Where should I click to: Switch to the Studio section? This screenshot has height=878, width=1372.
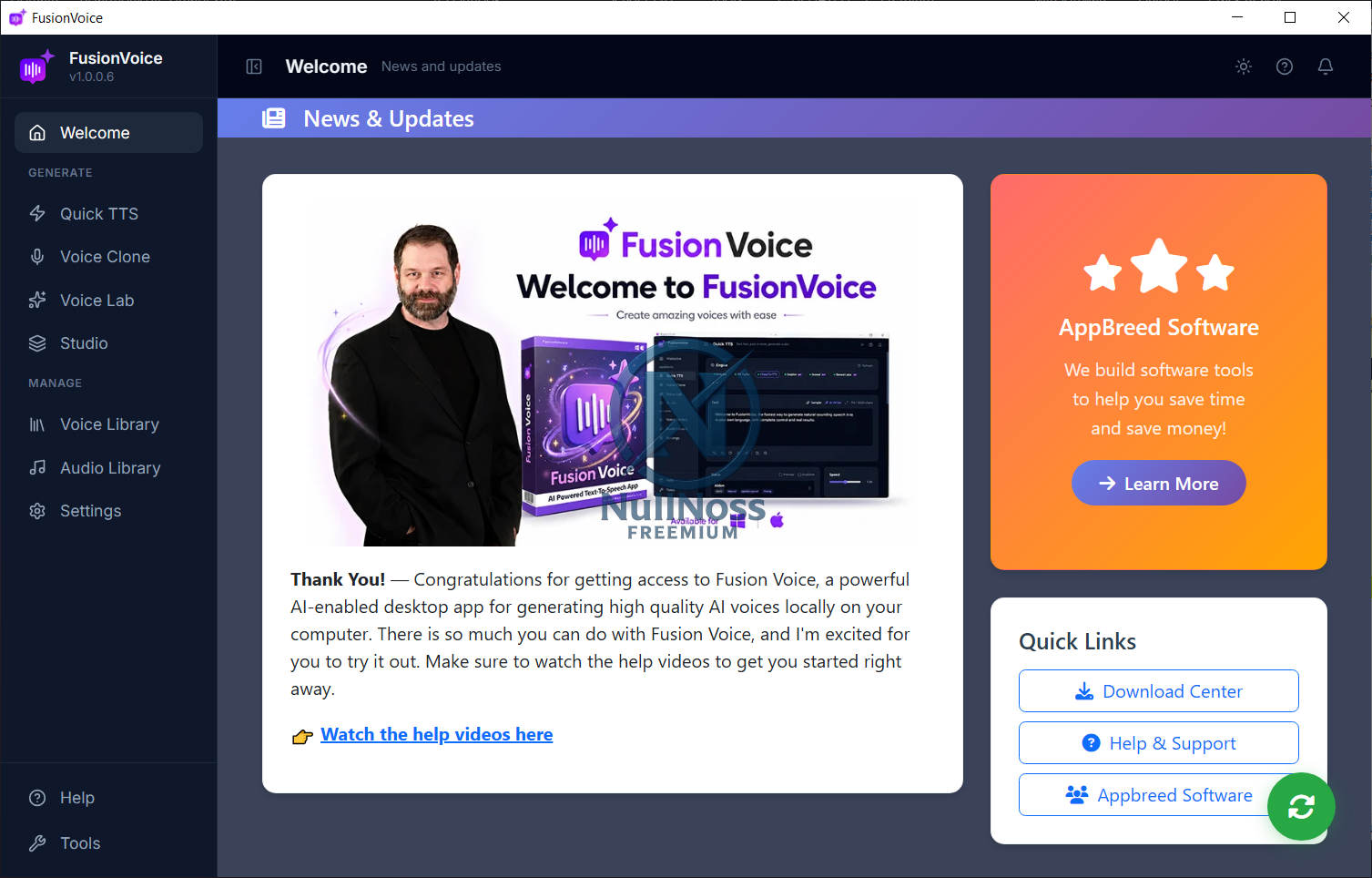pos(108,343)
